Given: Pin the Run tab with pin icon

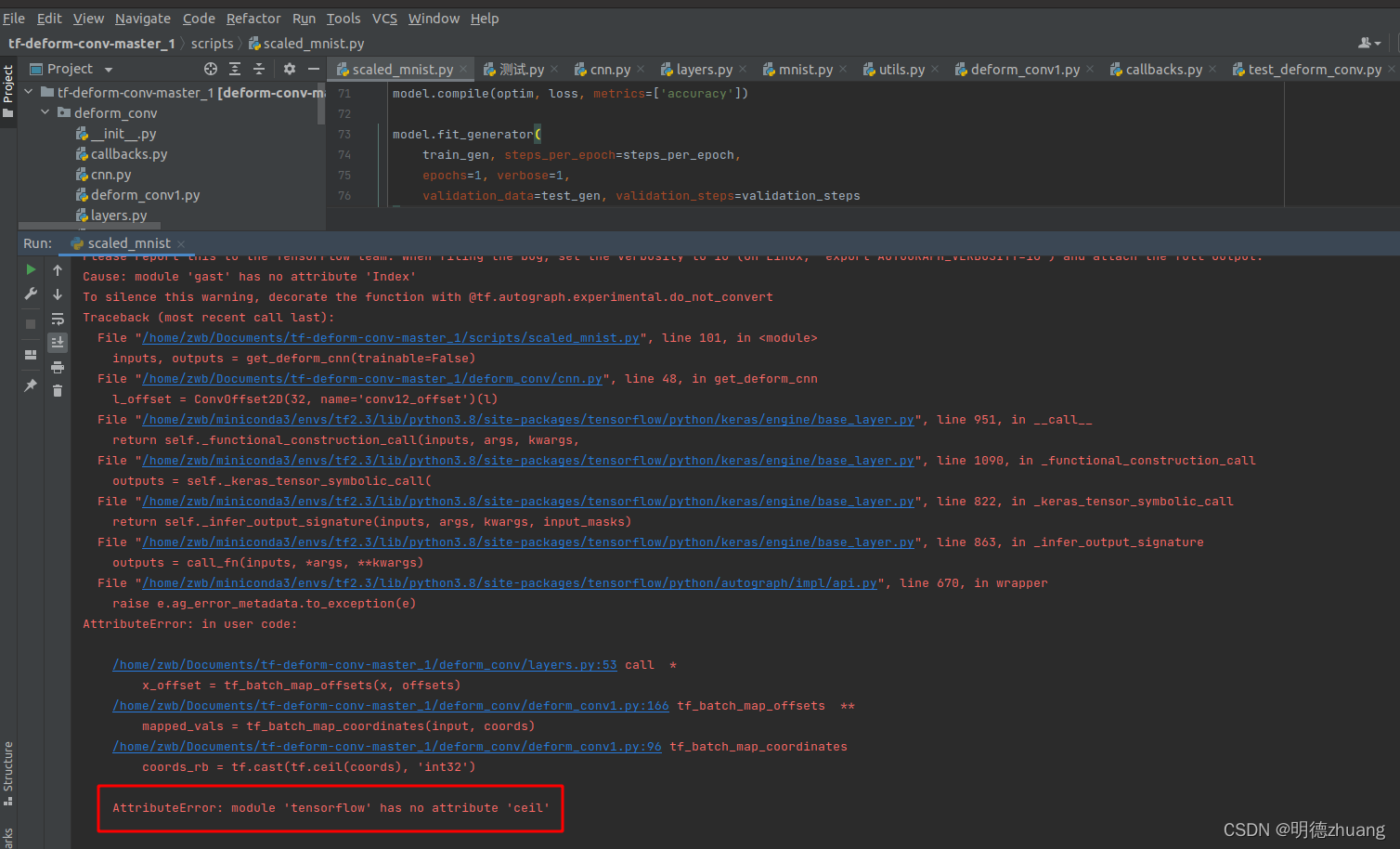Looking at the screenshot, I should point(31,385).
